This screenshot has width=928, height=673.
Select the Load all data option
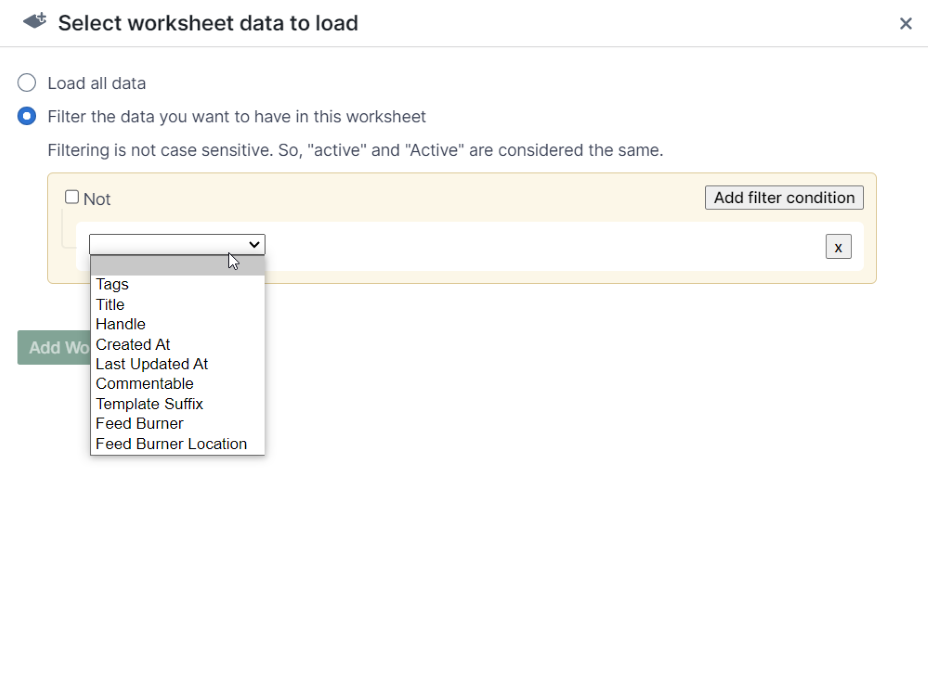click(26, 83)
